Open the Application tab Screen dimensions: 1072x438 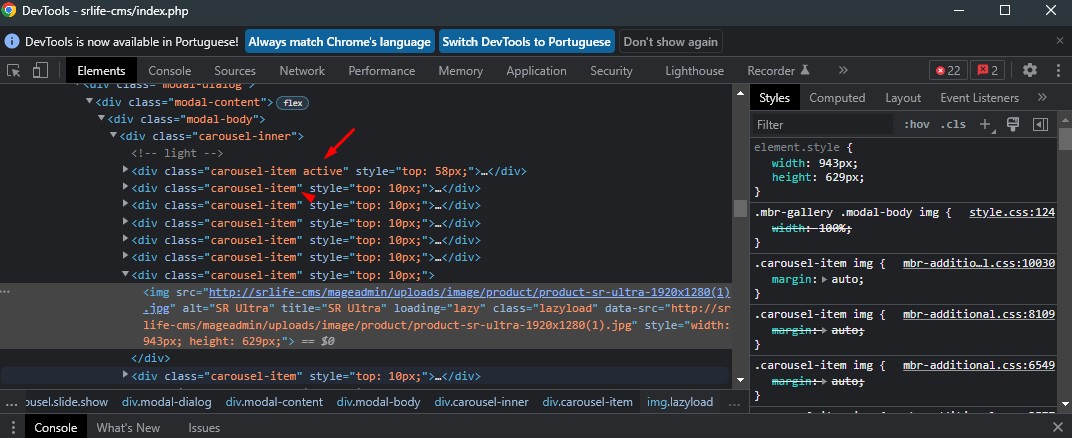pos(537,70)
